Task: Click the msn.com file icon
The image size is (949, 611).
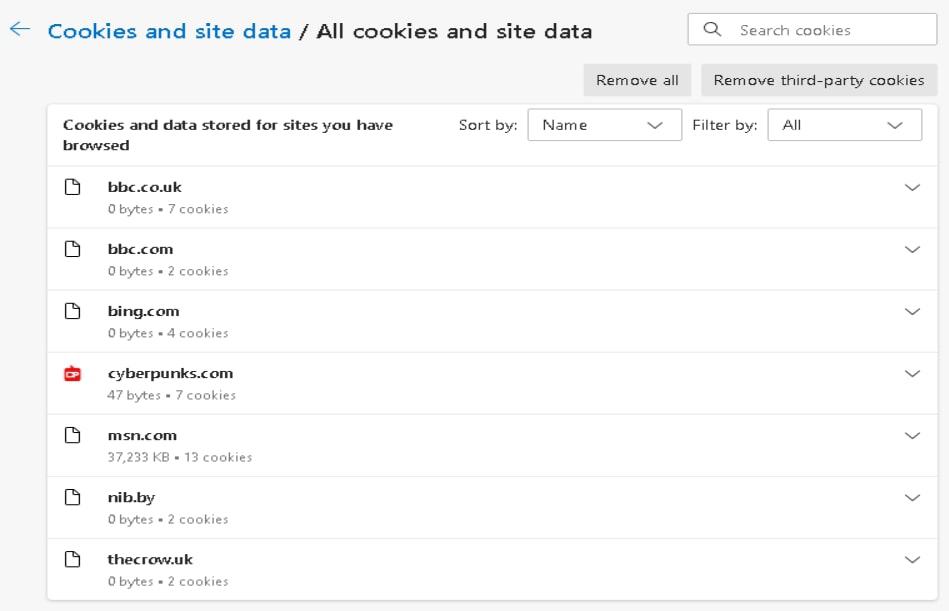Action: pyautogui.click(x=73, y=435)
